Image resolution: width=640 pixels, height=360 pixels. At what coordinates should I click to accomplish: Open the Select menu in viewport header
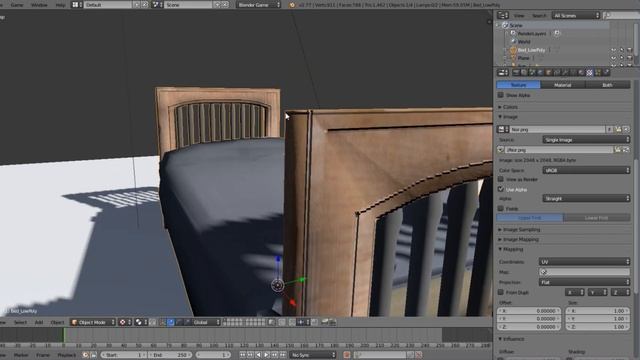(x=20, y=322)
